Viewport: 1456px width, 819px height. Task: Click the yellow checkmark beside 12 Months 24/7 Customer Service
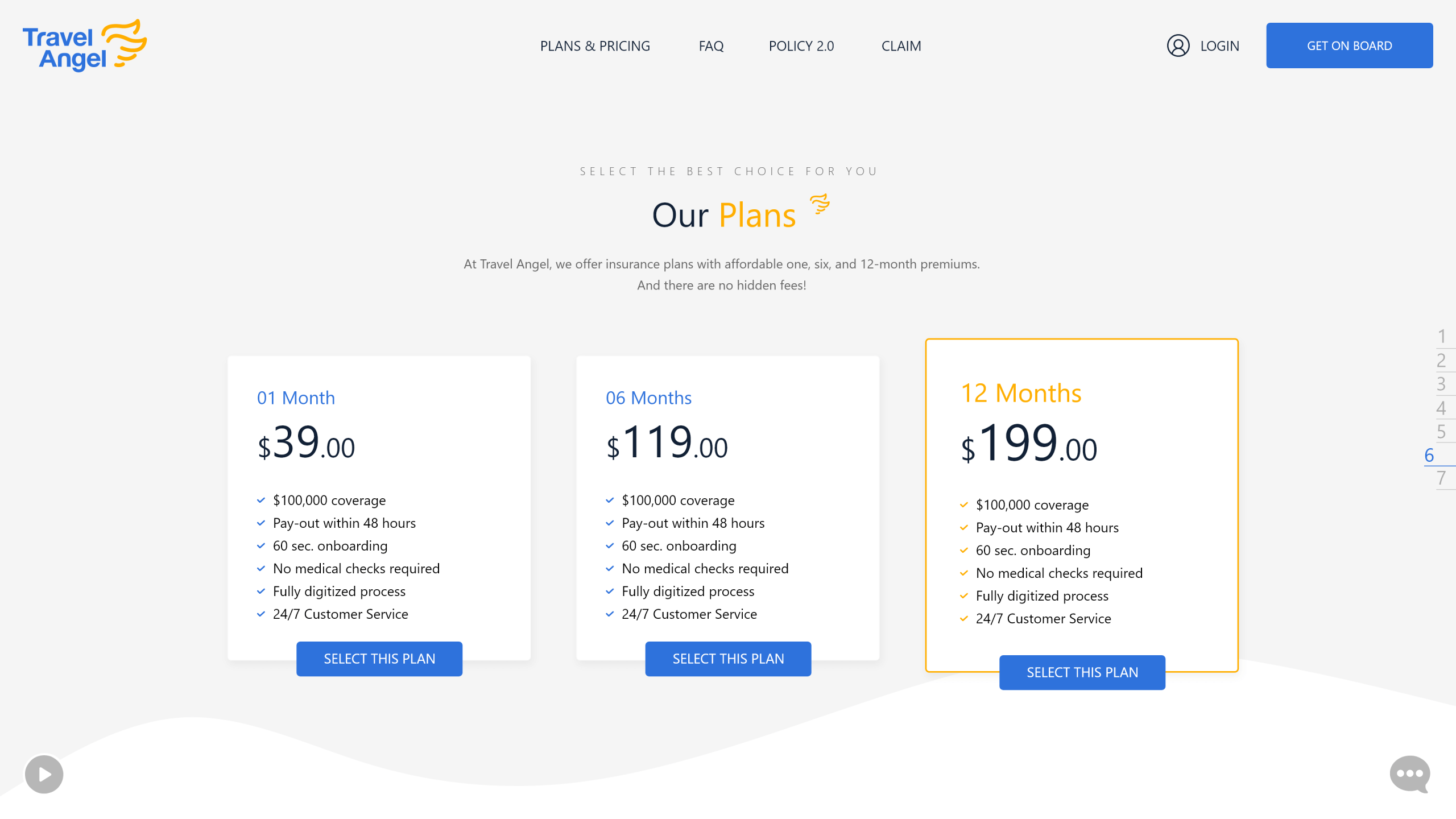coord(964,619)
